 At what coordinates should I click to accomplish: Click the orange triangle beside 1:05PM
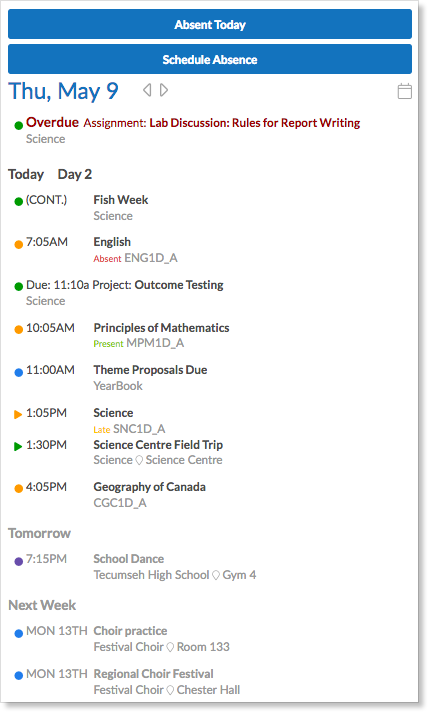point(18,414)
